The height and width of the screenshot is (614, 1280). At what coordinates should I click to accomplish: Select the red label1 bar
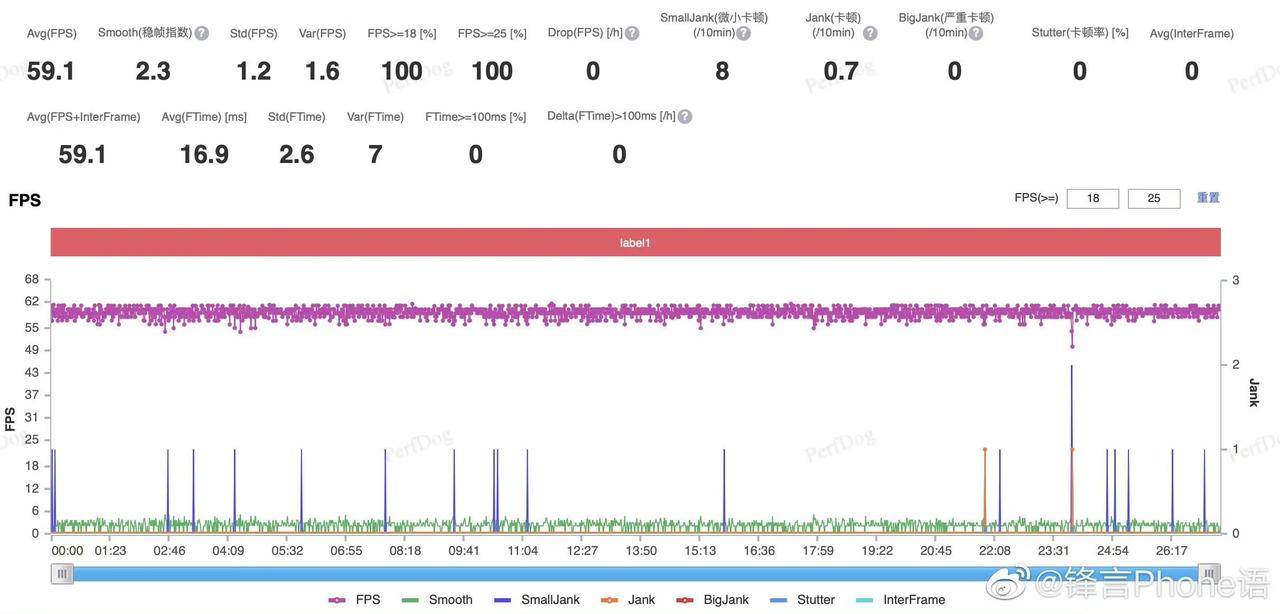point(636,242)
